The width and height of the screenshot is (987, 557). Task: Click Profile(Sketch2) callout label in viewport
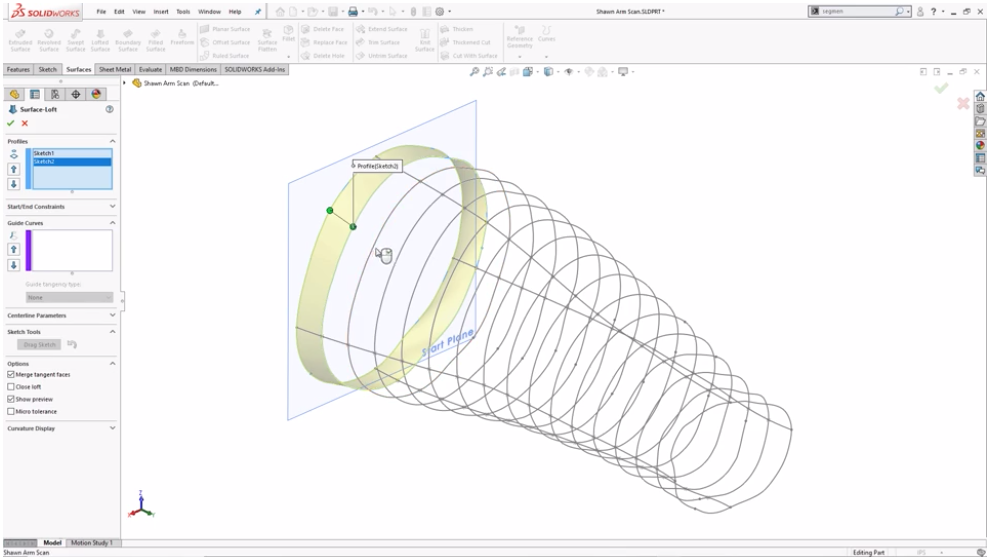377,166
